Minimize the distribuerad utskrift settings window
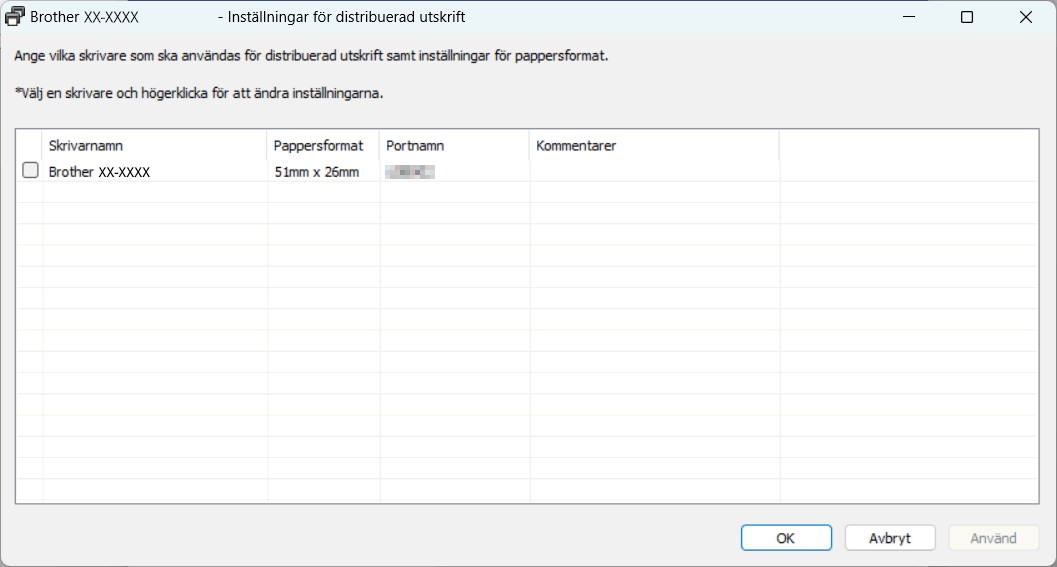The height and width of the screenshot is (567, 1057). point(909,17)
